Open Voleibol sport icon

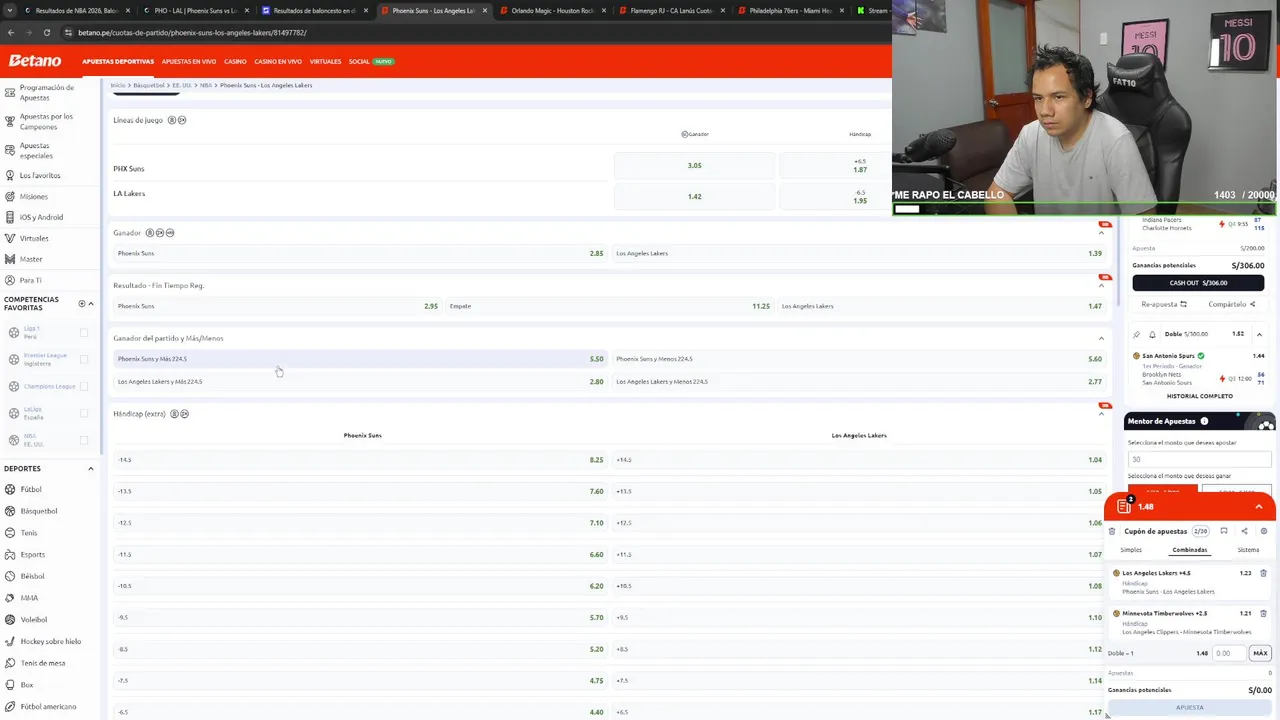click(x=10, y=619)
